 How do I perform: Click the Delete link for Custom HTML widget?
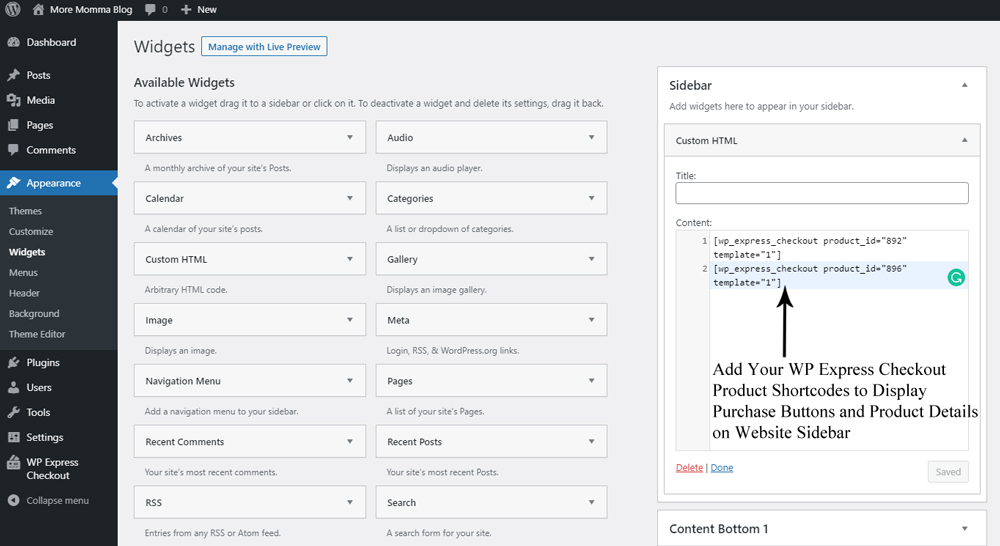[689, 468]
